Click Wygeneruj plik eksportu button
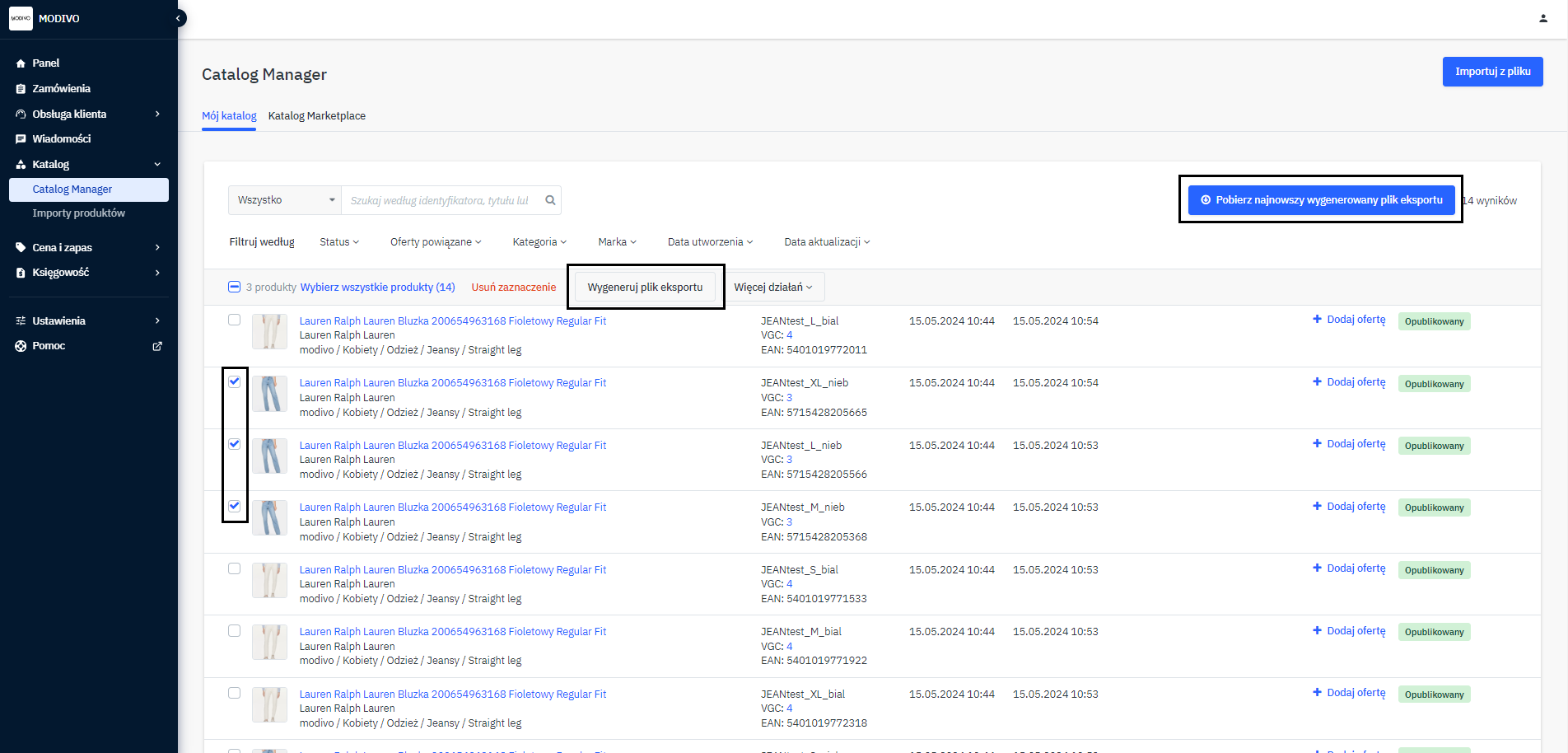Screen dimensions: 1568x753 645,288
